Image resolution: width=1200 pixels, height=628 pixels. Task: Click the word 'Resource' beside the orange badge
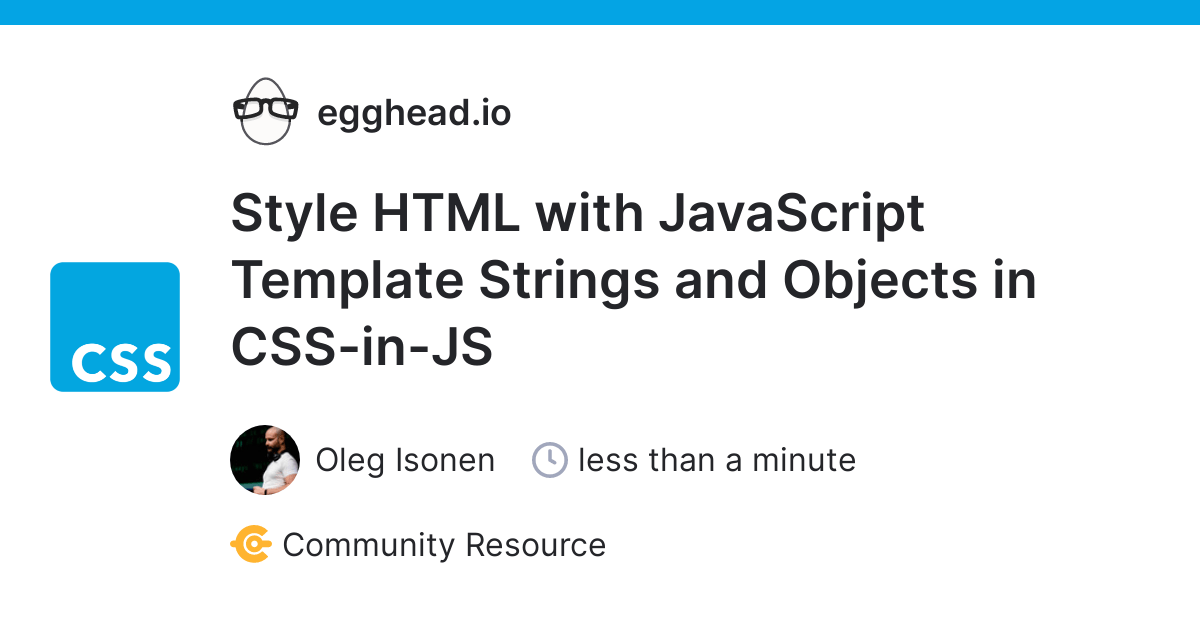(x=536, y=545)
